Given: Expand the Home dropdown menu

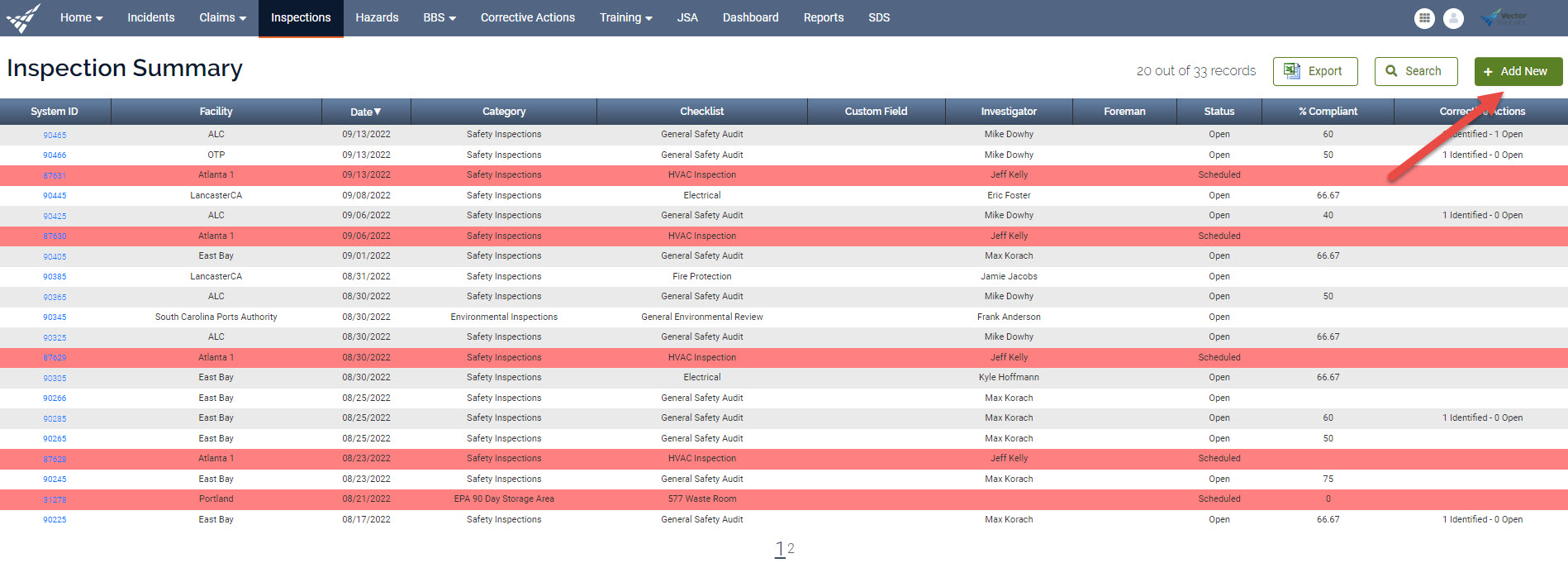Looking at the screenshot, I should click(x=81, y=17).
